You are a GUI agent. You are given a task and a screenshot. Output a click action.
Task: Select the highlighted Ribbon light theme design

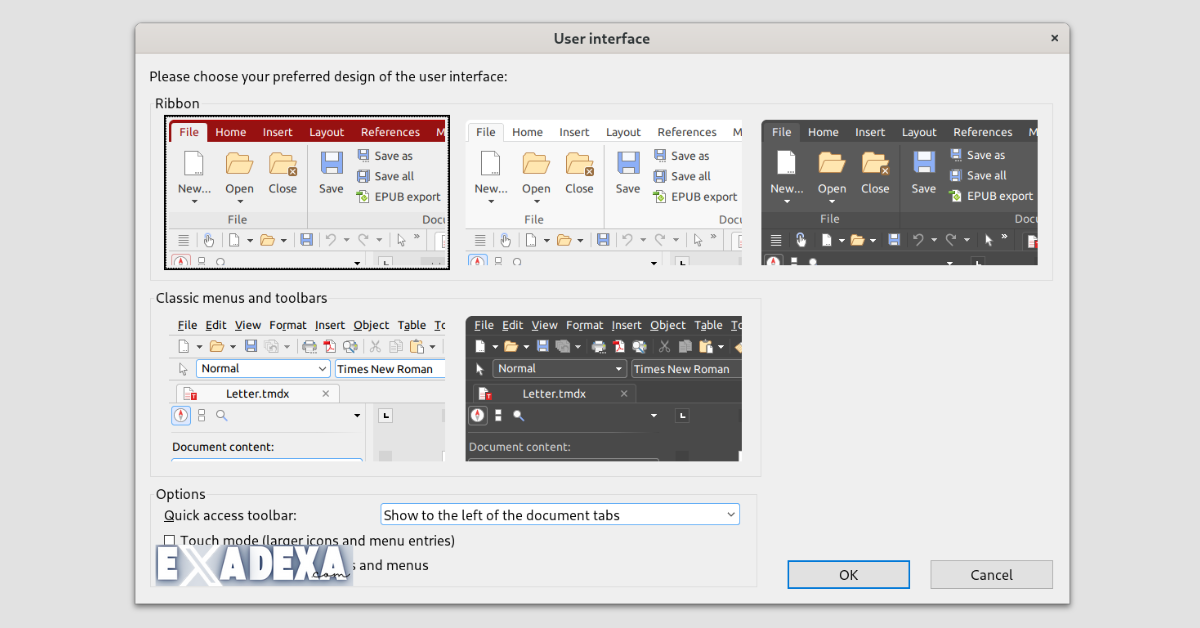coord(306,192)
